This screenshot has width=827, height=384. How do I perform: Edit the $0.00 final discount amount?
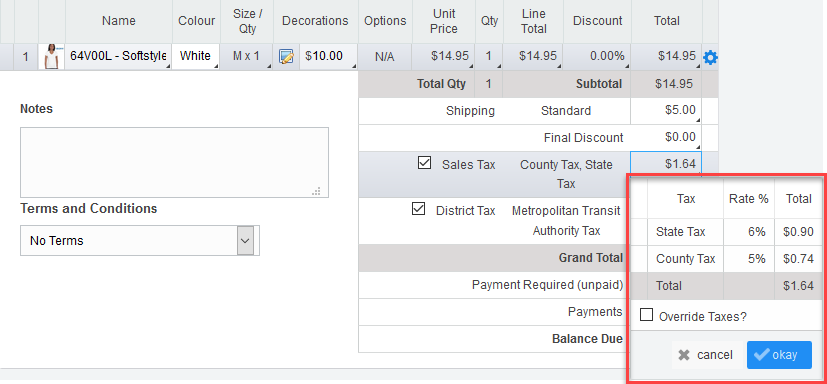pos(666,138)
